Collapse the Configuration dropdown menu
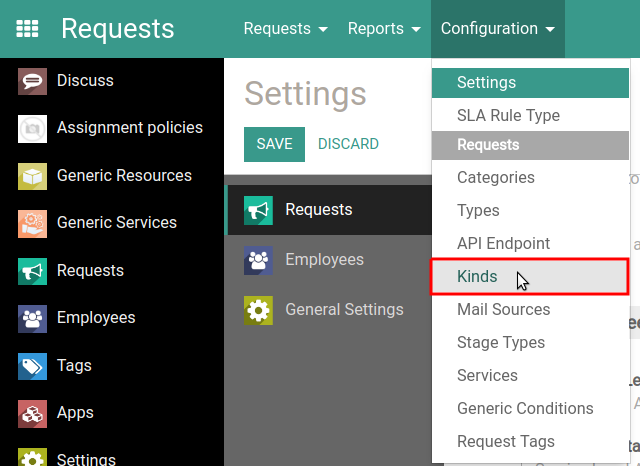 (x=498, y=29)
